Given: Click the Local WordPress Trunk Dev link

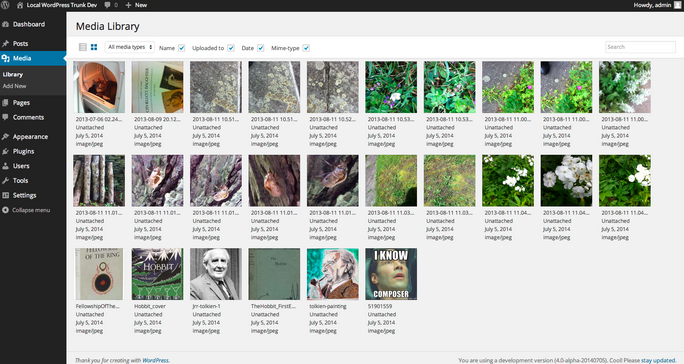Looking at the screenshot, I should tap(62, 5).
